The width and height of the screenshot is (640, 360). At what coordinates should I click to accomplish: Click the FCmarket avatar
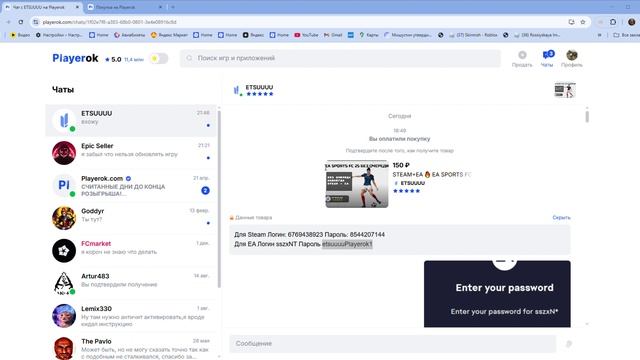[x=64, y=251]
